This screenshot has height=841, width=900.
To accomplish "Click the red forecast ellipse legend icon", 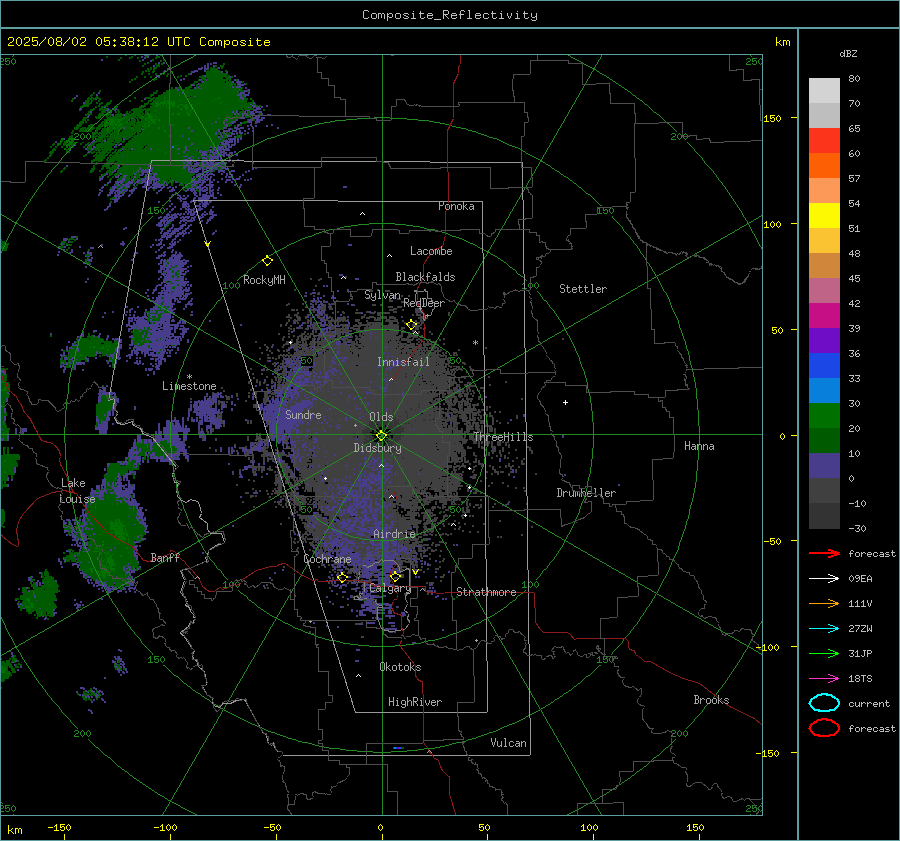I will 824,728.
